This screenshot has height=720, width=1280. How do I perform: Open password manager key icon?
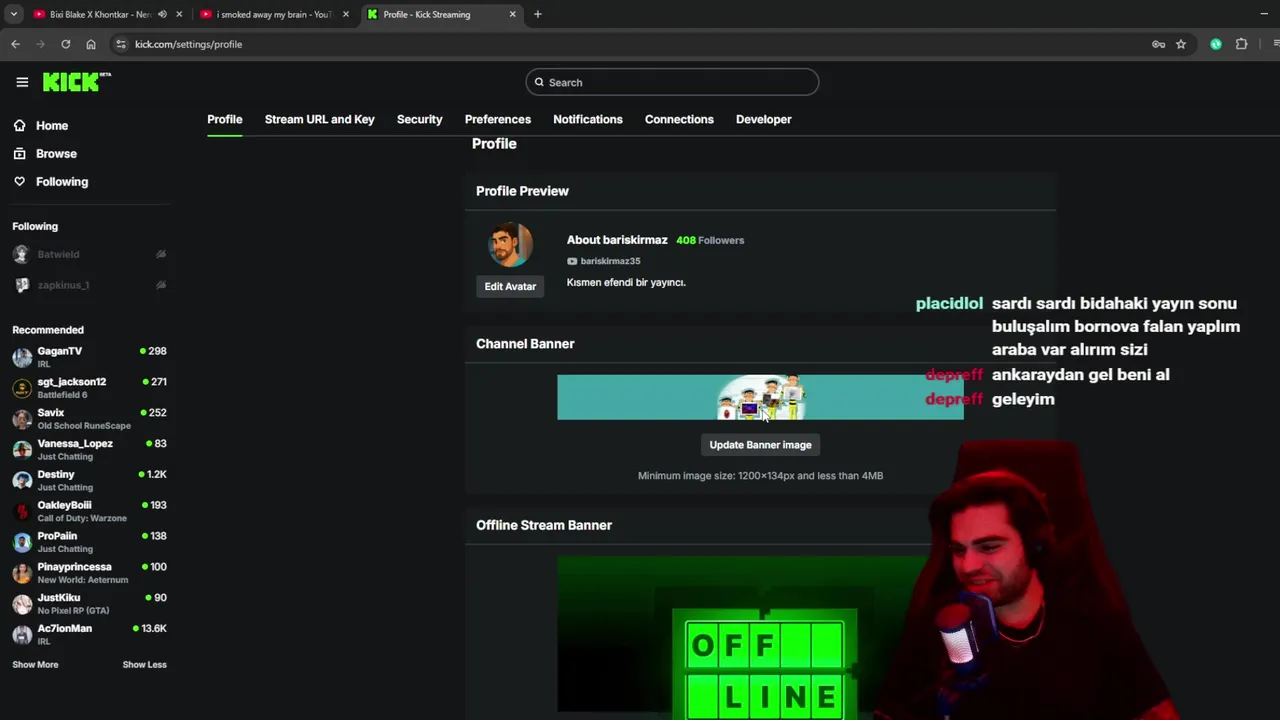pos(1158,44)
